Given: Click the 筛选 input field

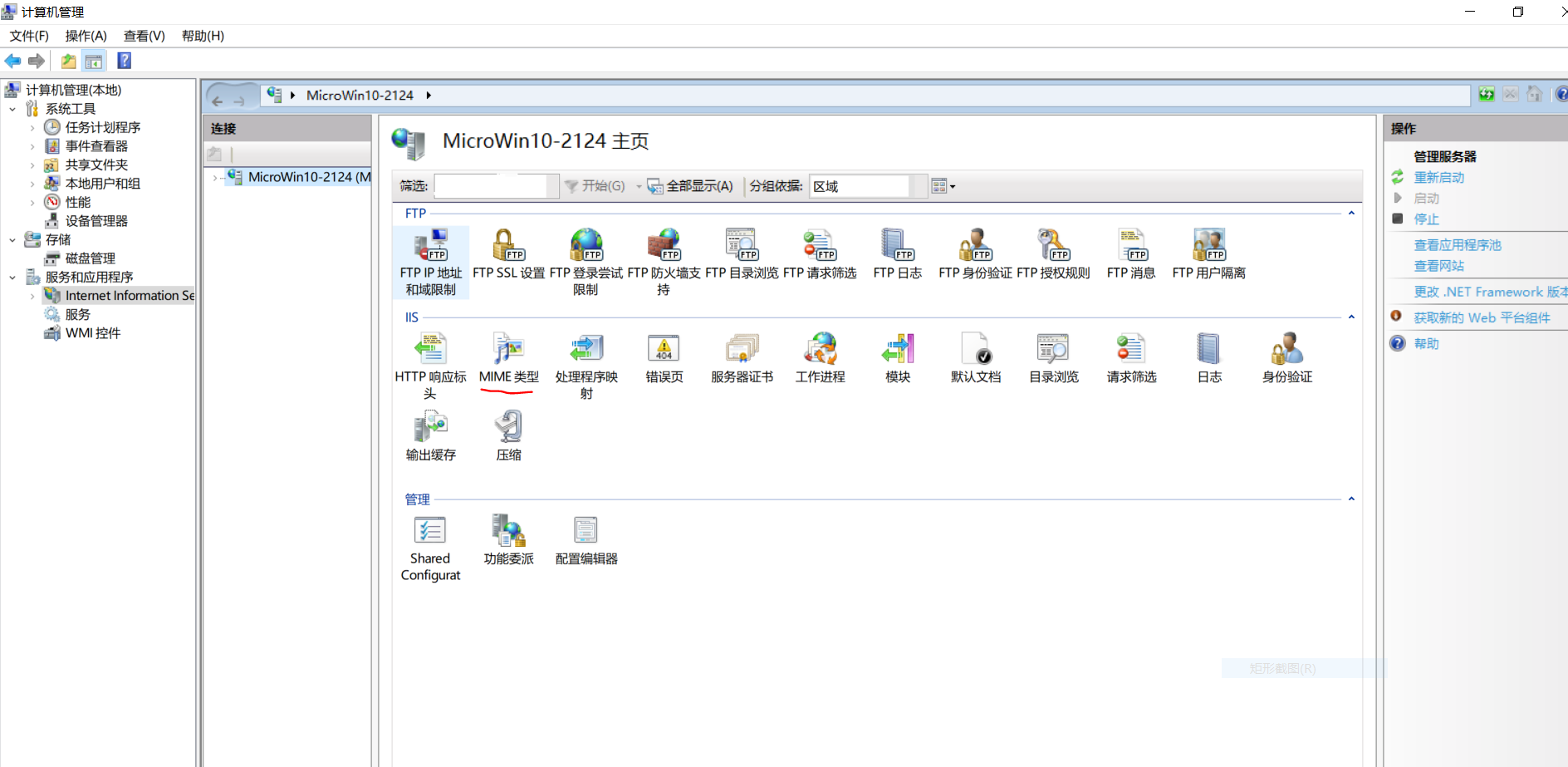Looking at the screenshot, I should (496, 186).
